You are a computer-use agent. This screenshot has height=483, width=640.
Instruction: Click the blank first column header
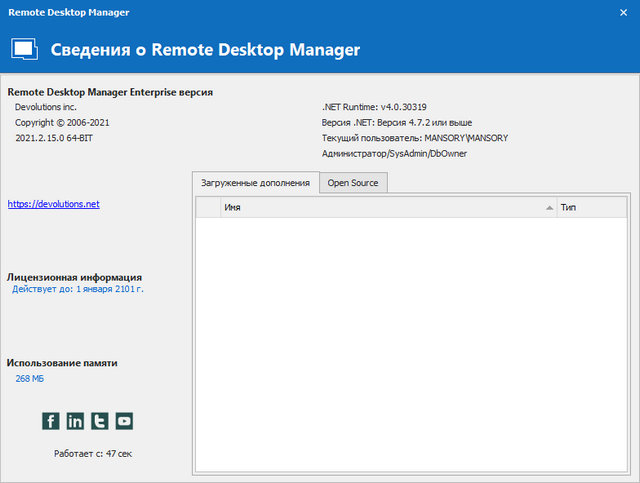tap(207, 207)
